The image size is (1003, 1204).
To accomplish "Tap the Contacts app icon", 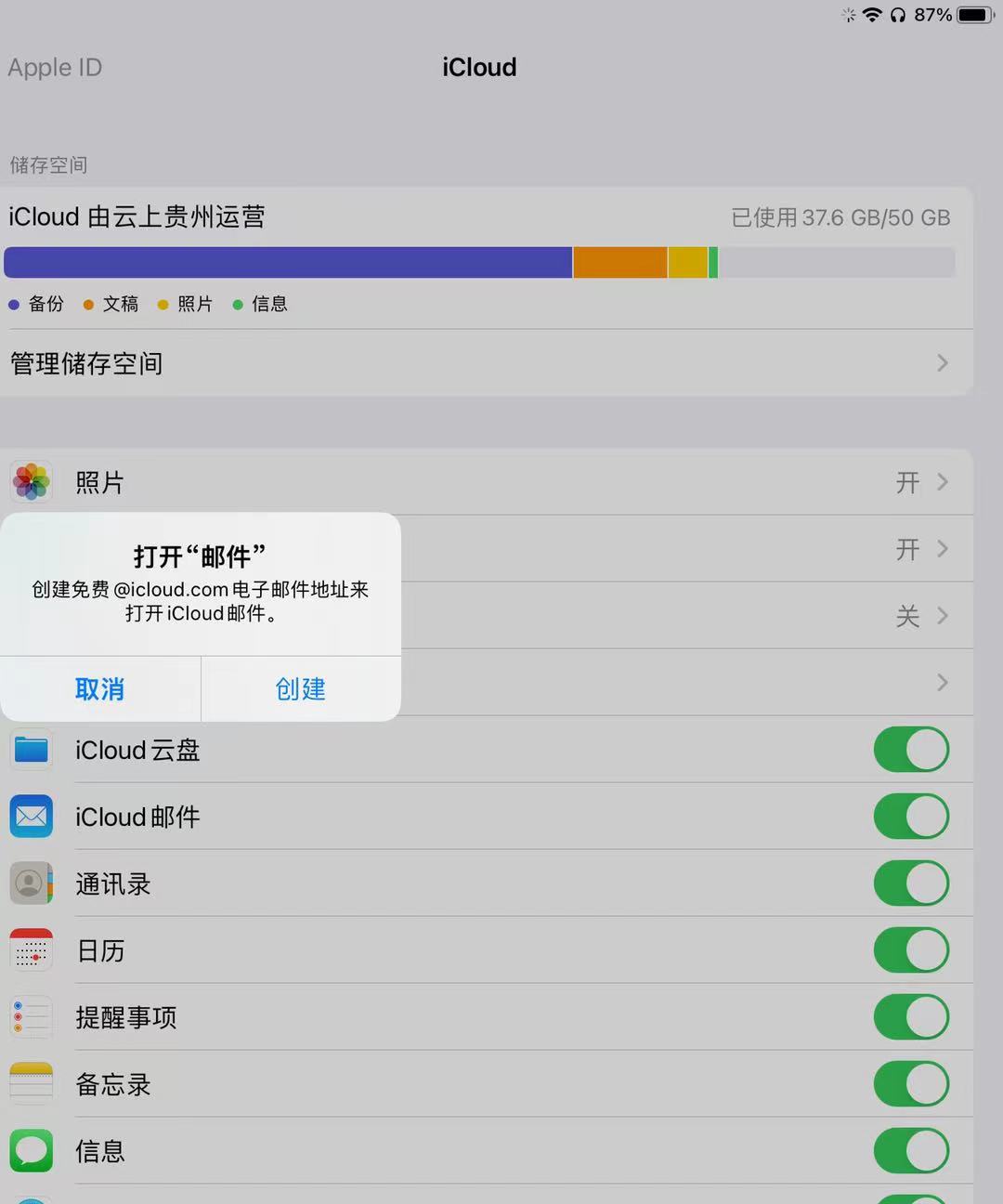I will pyautogui.click(x=32, y=883).
